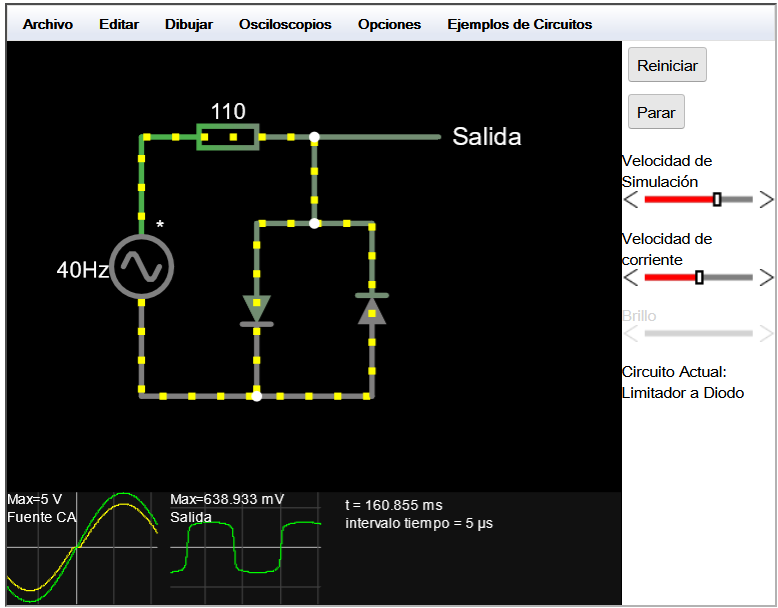Select the downward-pointing diode on the left
Screen dimensions: 778x608
click(257, 311)
